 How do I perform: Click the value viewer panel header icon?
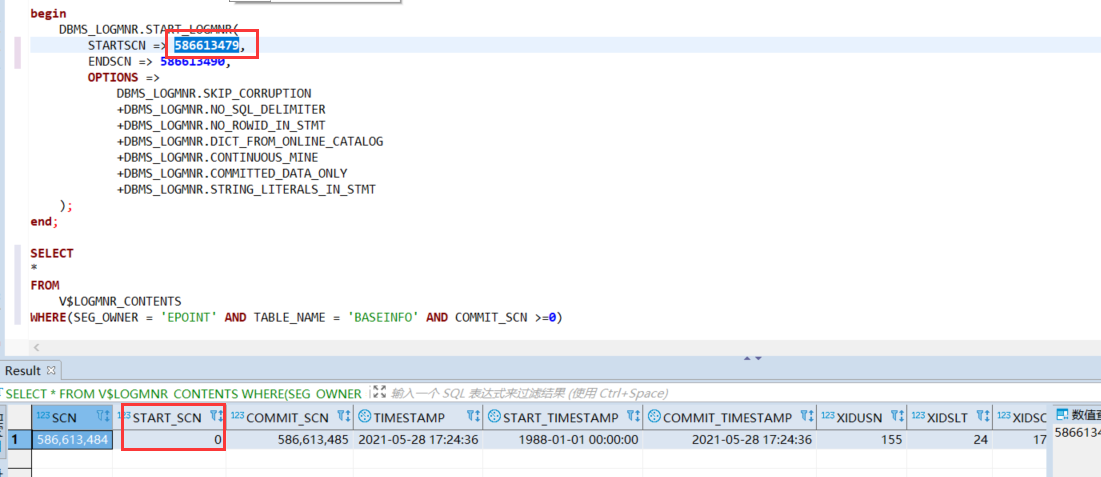(x=1062, y=416)
